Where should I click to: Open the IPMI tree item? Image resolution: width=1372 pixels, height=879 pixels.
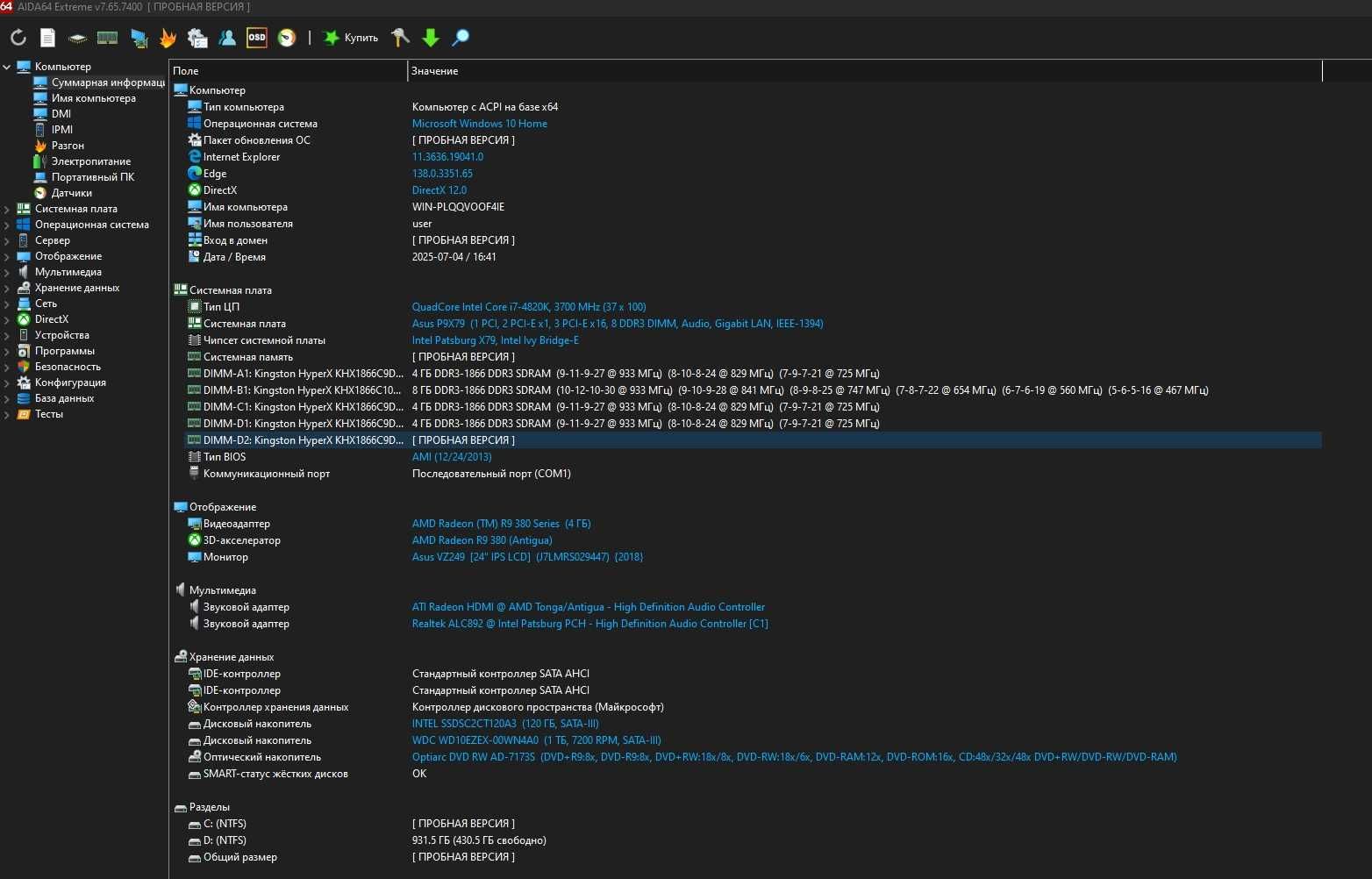click(54, 130)
